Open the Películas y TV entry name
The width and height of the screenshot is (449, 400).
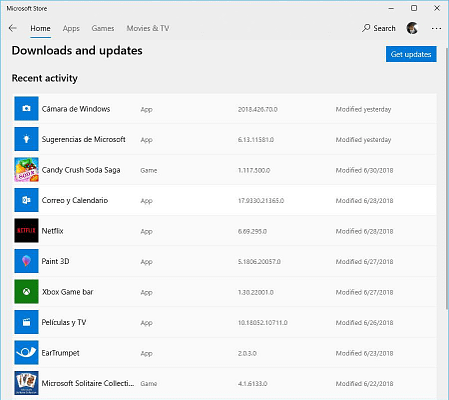[x=64, y=322]
